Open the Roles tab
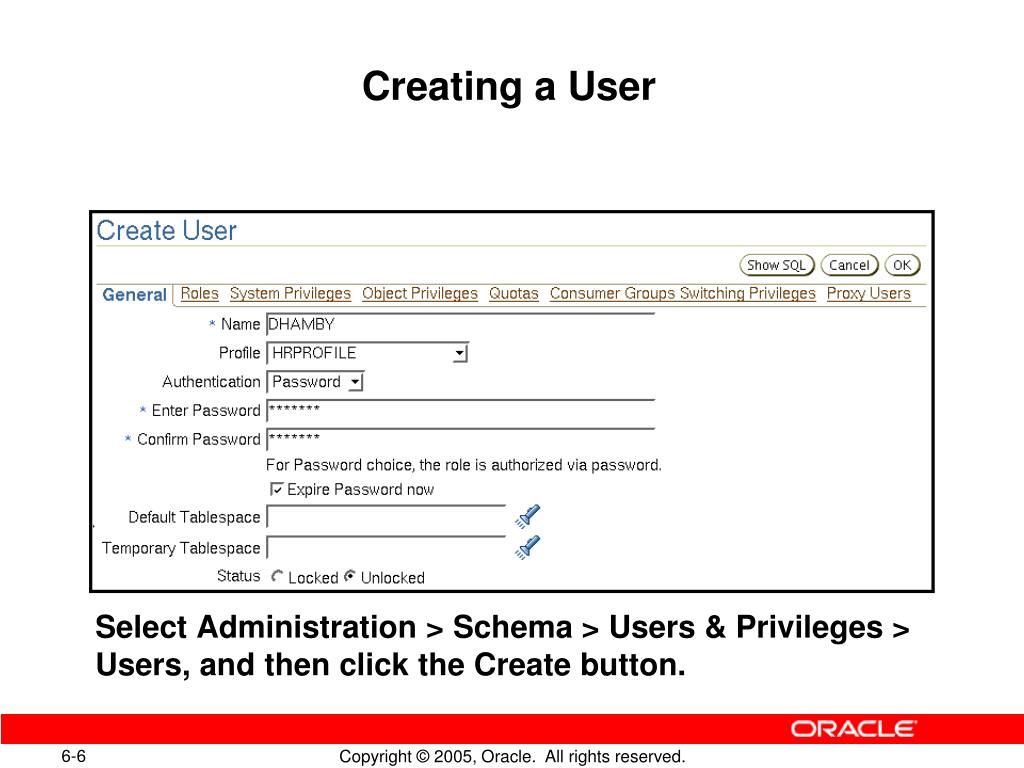This screenshot has width=1024, height=768. [x=199, y=294]
